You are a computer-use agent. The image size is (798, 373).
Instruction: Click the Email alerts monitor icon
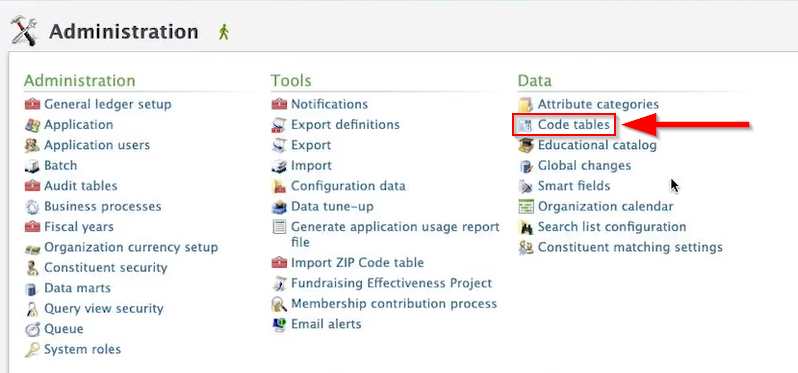click(279, 325)
